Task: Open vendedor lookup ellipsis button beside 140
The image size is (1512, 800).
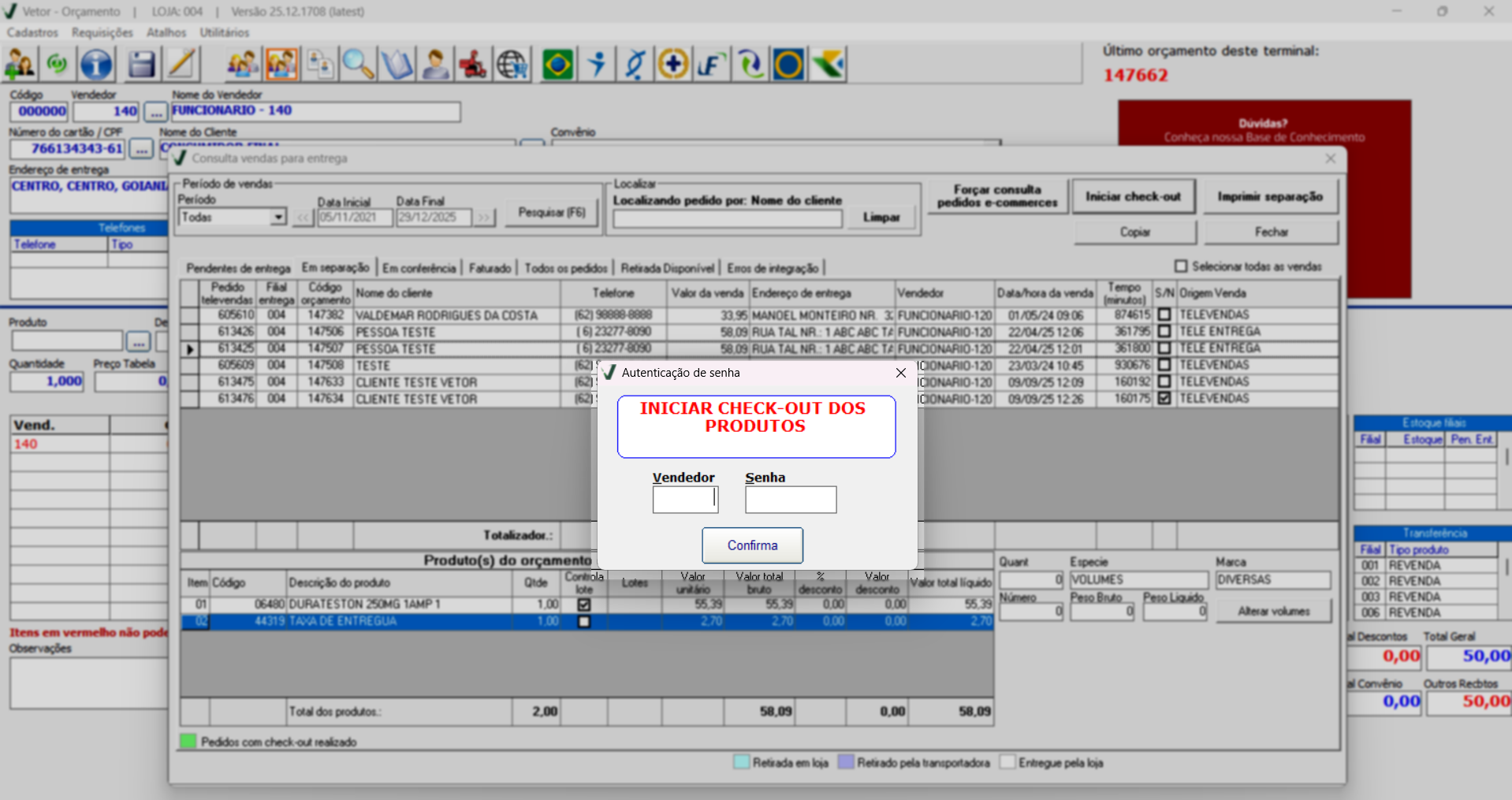Action: 156,112
